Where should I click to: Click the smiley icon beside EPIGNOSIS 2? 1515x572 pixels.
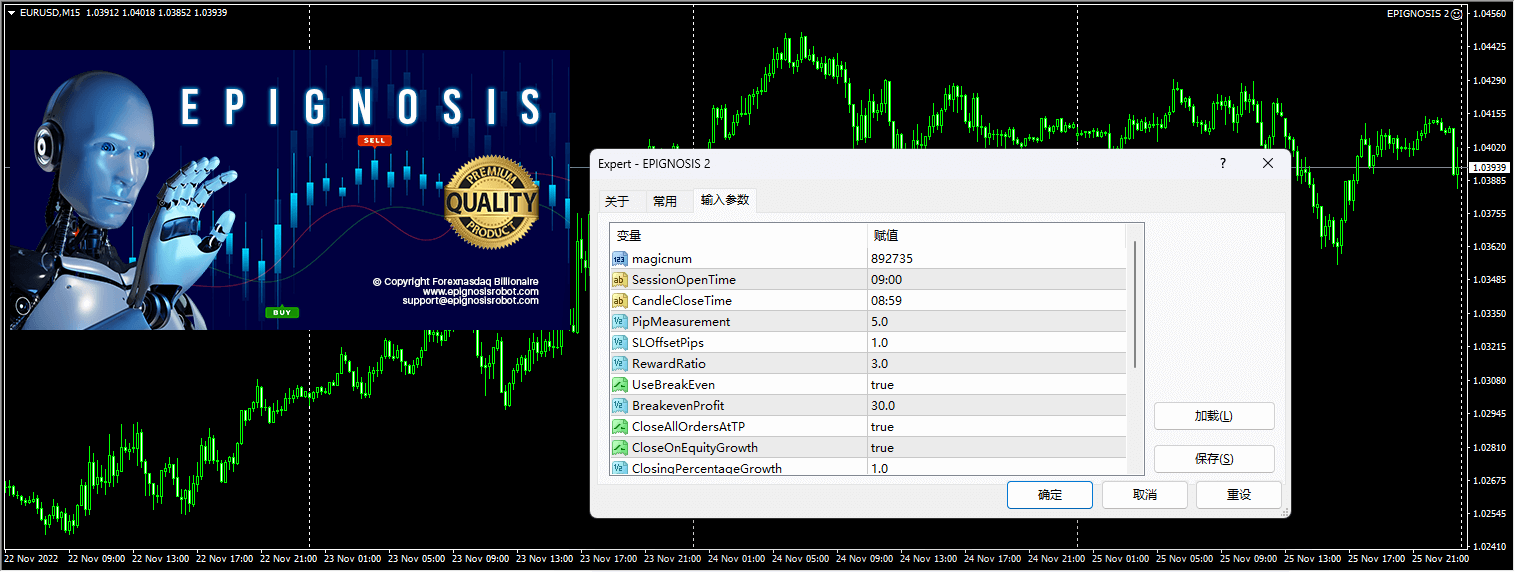1457,13
